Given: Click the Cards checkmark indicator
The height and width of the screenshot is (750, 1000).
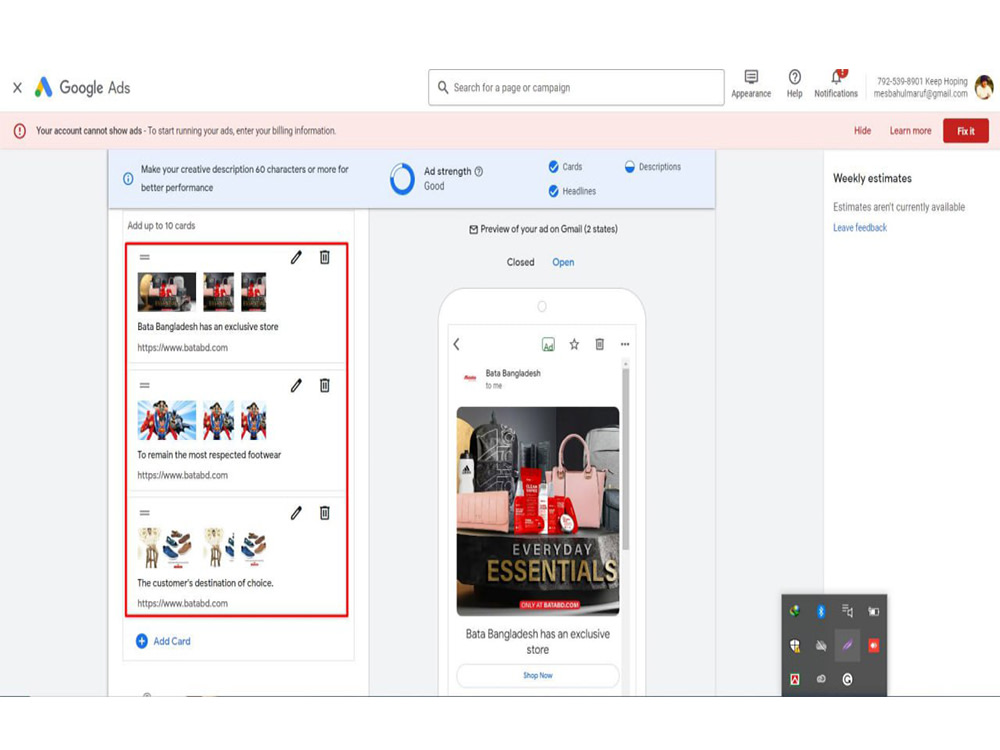Looking at the screenshot, I should (x=554, y=166).
